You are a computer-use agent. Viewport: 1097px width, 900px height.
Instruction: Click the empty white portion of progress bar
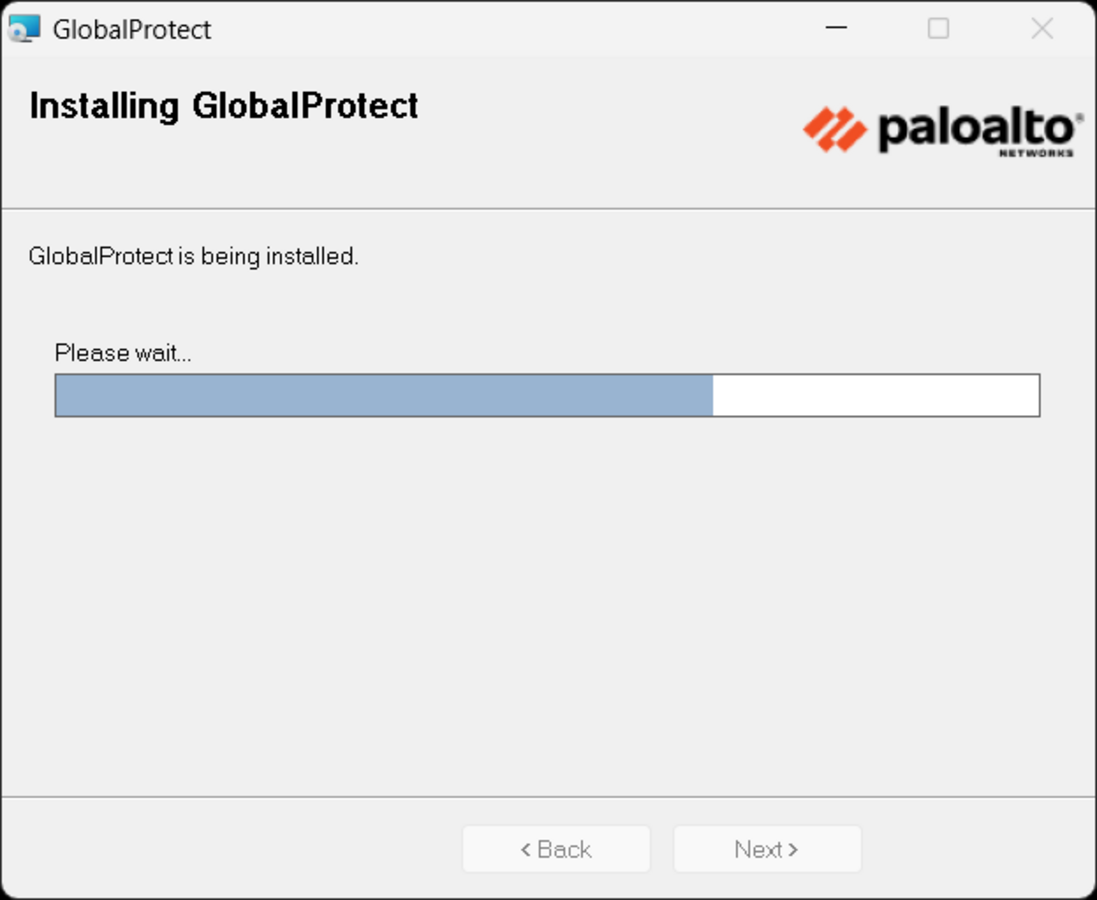click(x=876, y=395)
